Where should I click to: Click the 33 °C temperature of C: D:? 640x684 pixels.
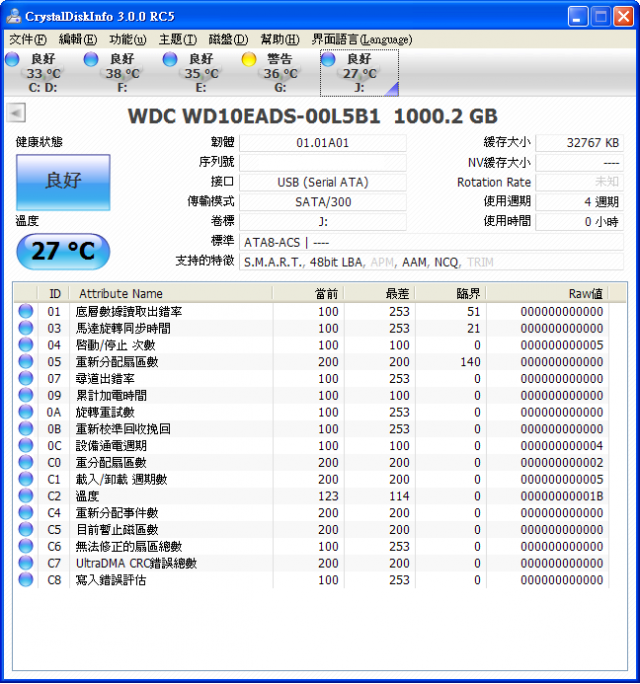pyautogui.click(x=43, y=73)
